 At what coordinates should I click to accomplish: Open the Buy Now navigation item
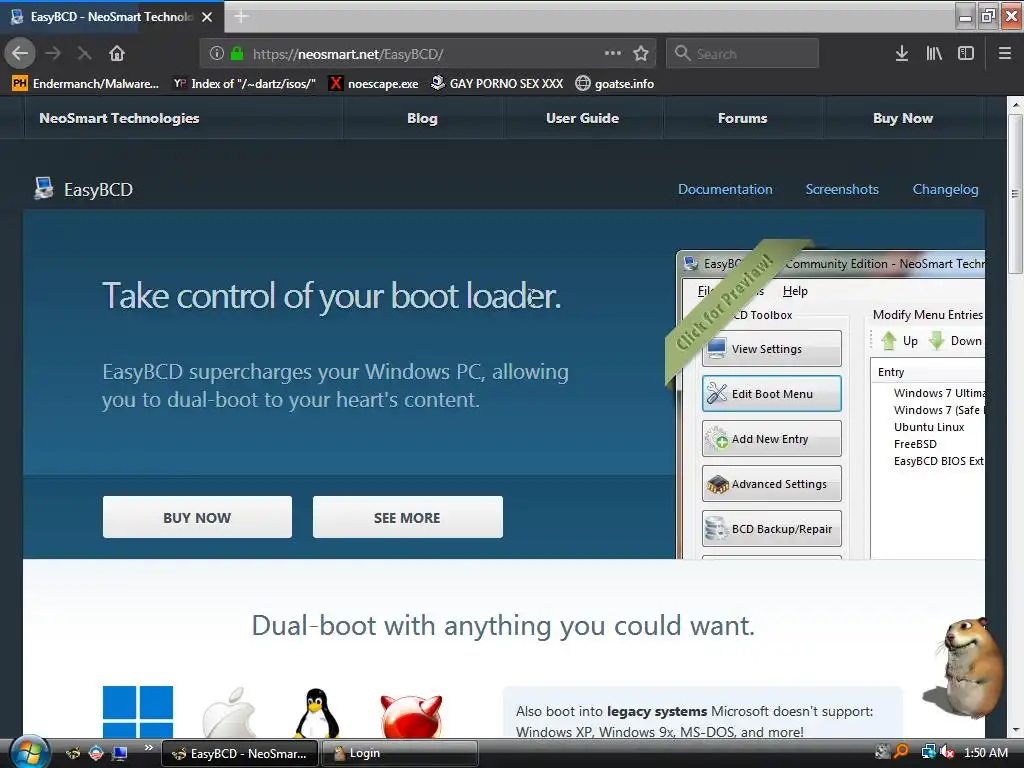tap(903, 118)
